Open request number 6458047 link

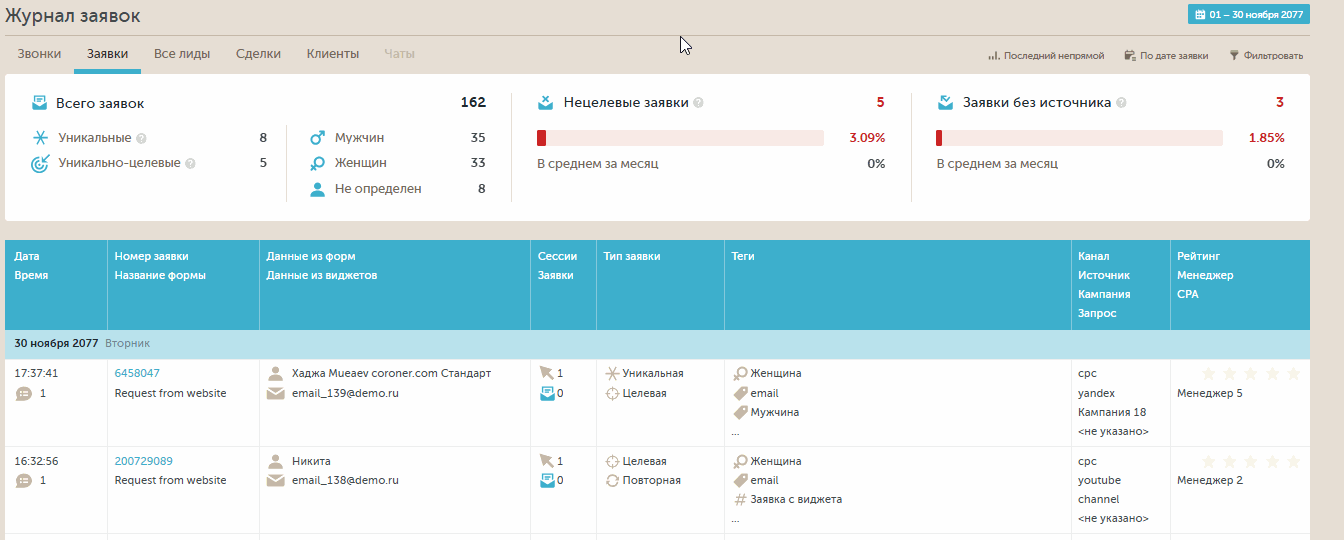click(x=137, y=373)
